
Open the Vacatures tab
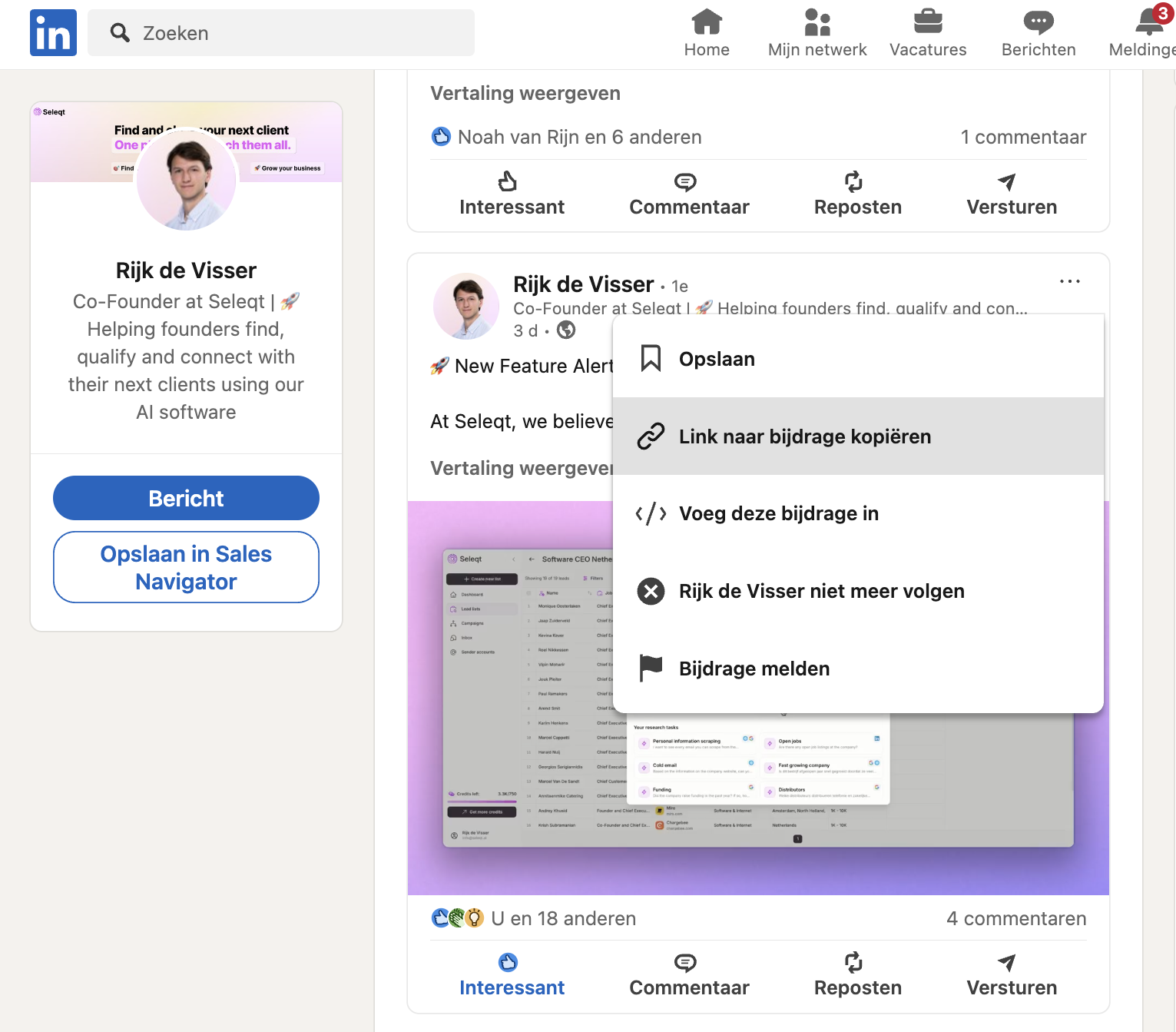tap(928, 34)
